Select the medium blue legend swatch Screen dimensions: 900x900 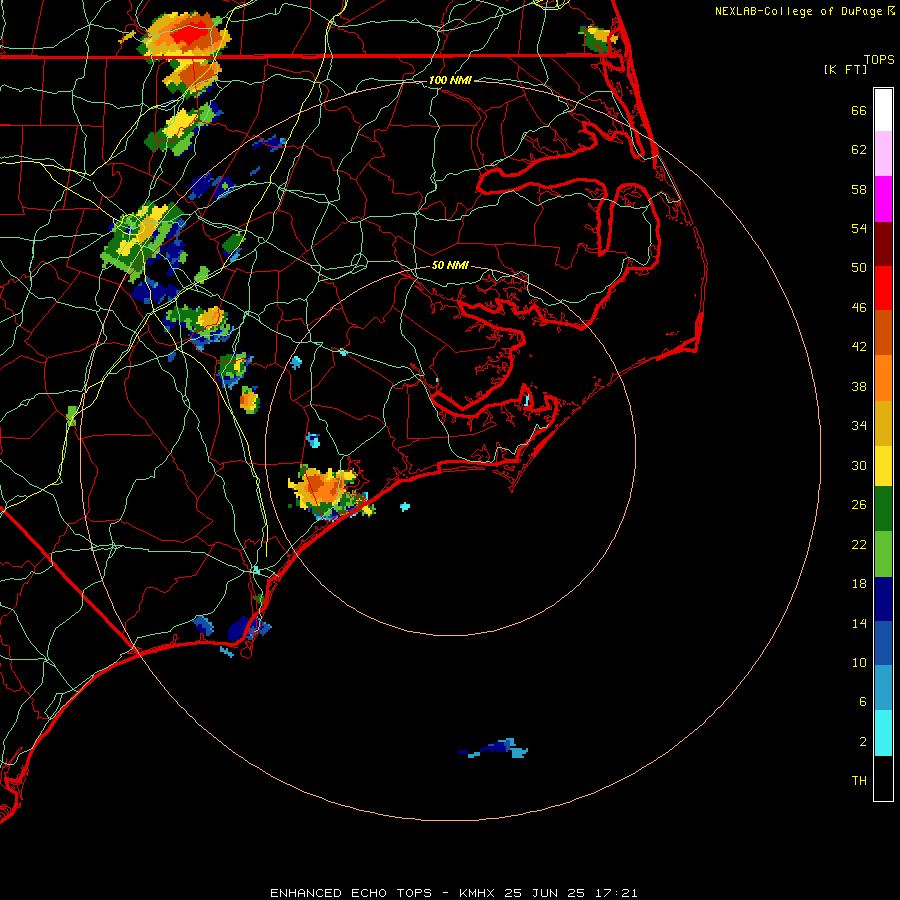(883, 643)
